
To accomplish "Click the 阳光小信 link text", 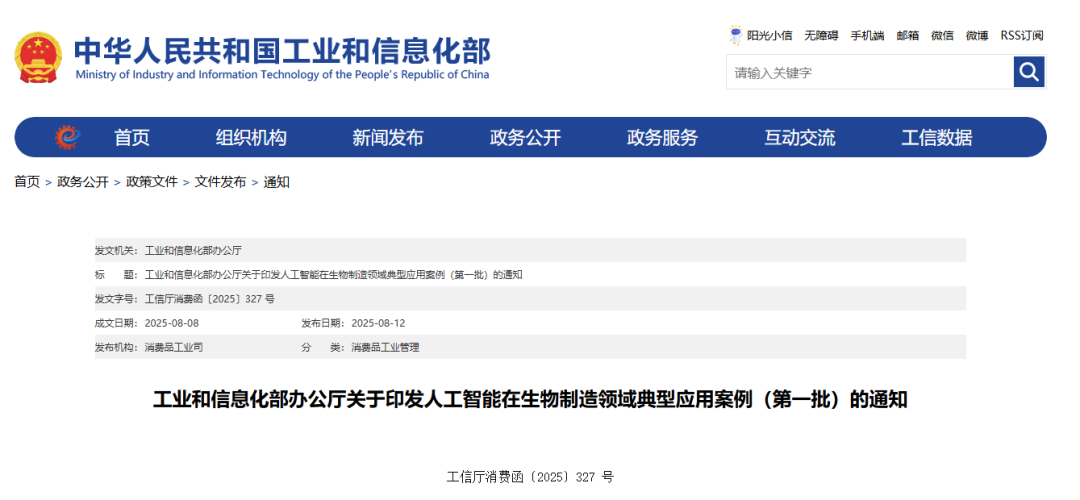I will pos(769,36).
